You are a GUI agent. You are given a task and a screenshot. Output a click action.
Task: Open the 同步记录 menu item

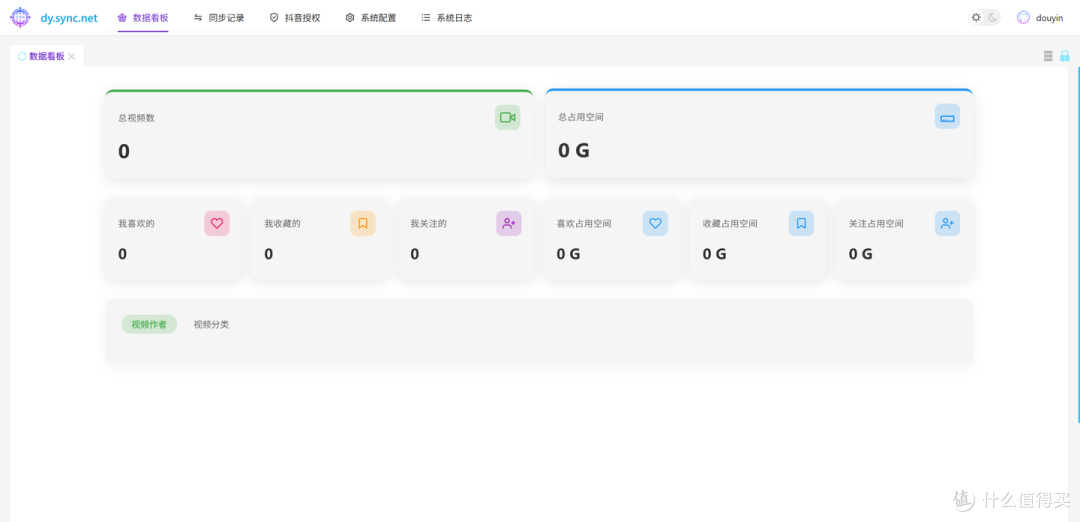[x=218, y=18]
